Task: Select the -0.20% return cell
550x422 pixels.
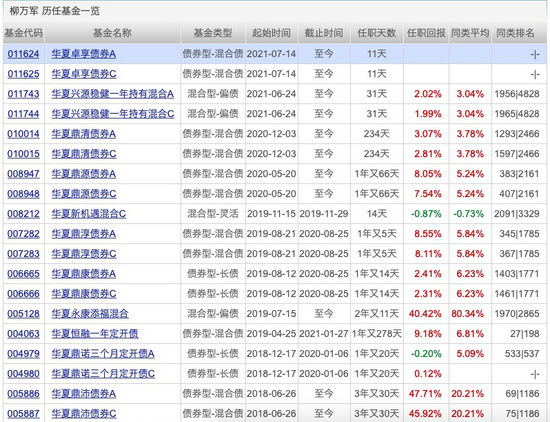Action: click(426, 354)
